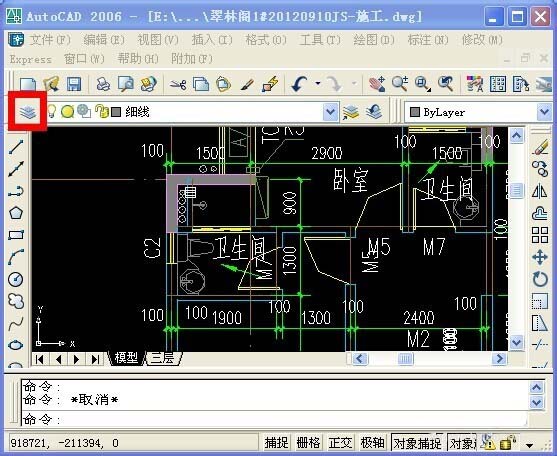Select the Array tool

coord(540,235)
